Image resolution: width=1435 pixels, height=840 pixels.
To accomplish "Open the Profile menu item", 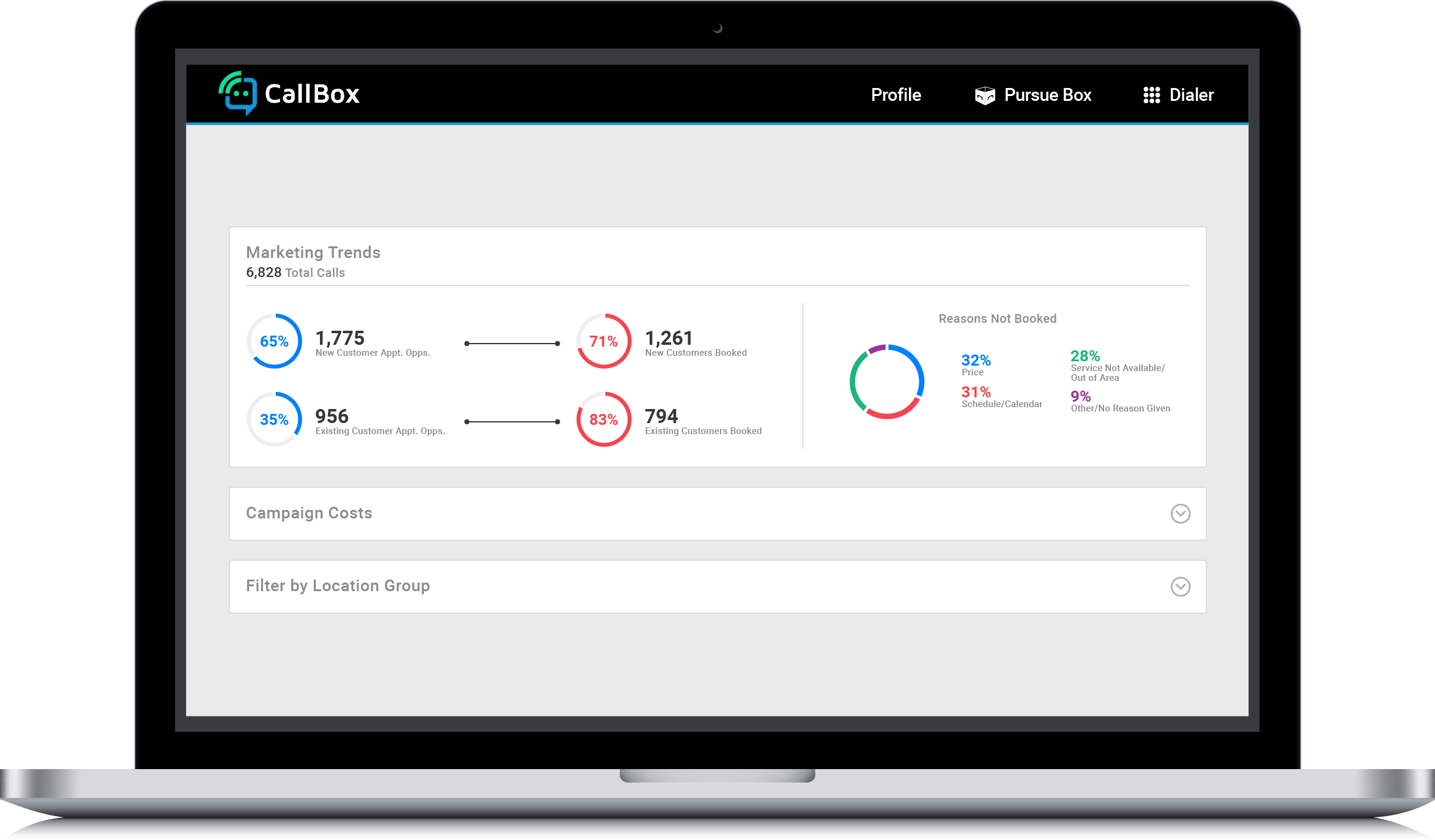I will 895,95.
